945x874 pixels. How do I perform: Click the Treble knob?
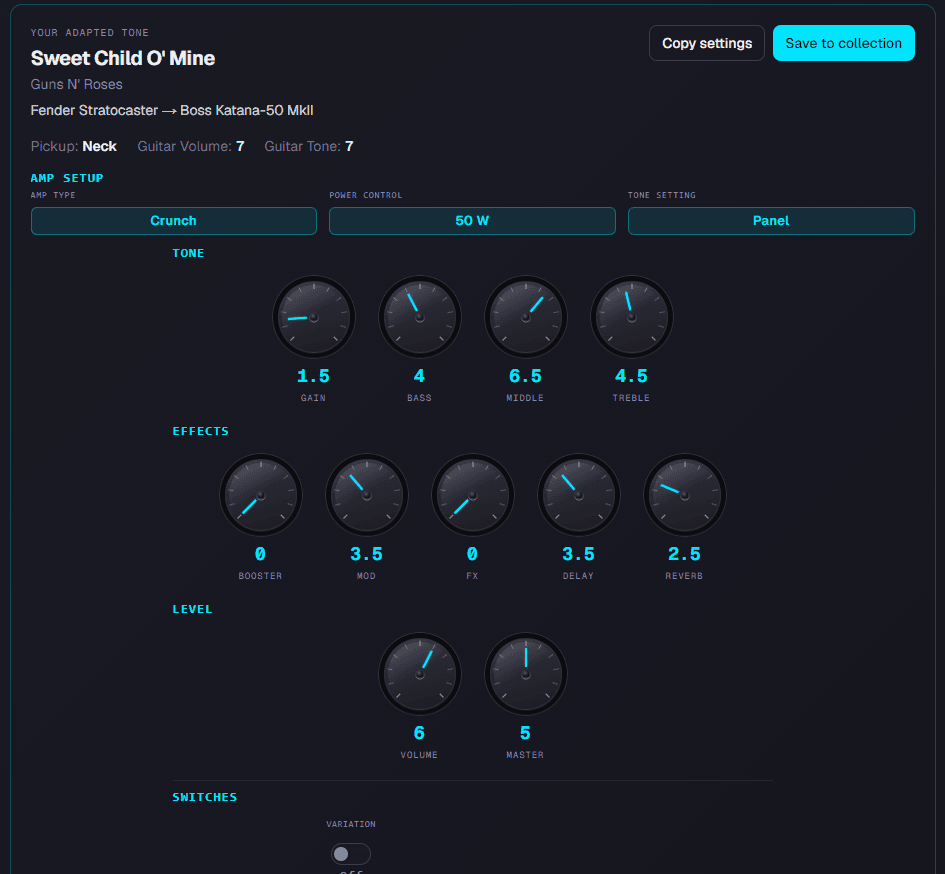tap(632, 317)
